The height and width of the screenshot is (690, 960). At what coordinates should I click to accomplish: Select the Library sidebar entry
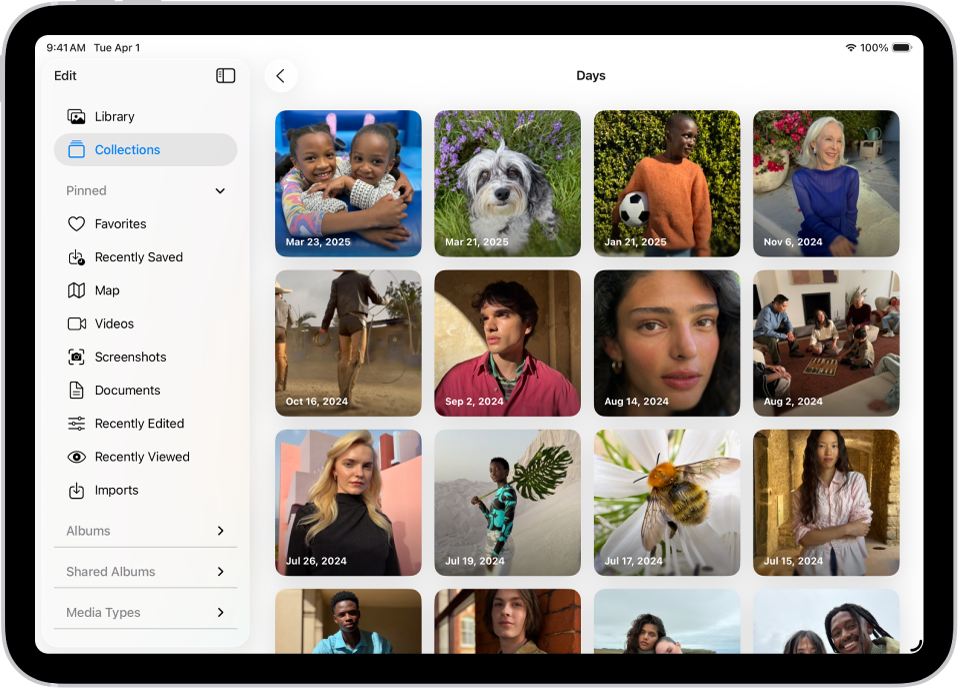[113, 116]
